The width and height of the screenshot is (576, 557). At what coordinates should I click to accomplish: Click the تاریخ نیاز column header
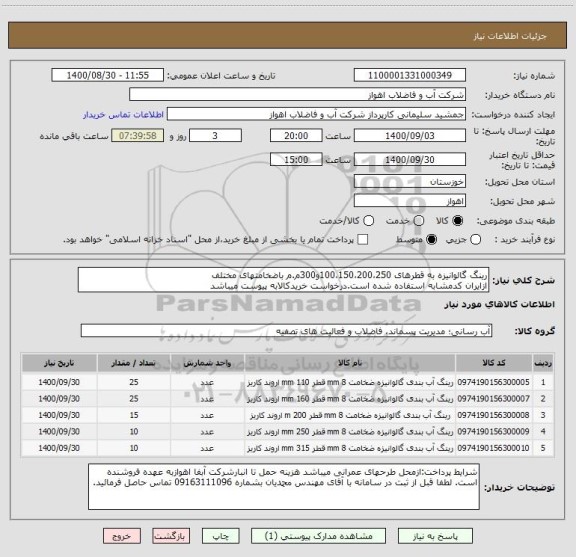coord(59,363)
